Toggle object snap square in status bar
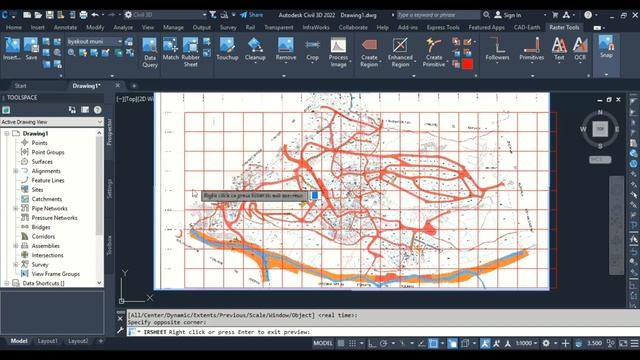 coord(433,343)
